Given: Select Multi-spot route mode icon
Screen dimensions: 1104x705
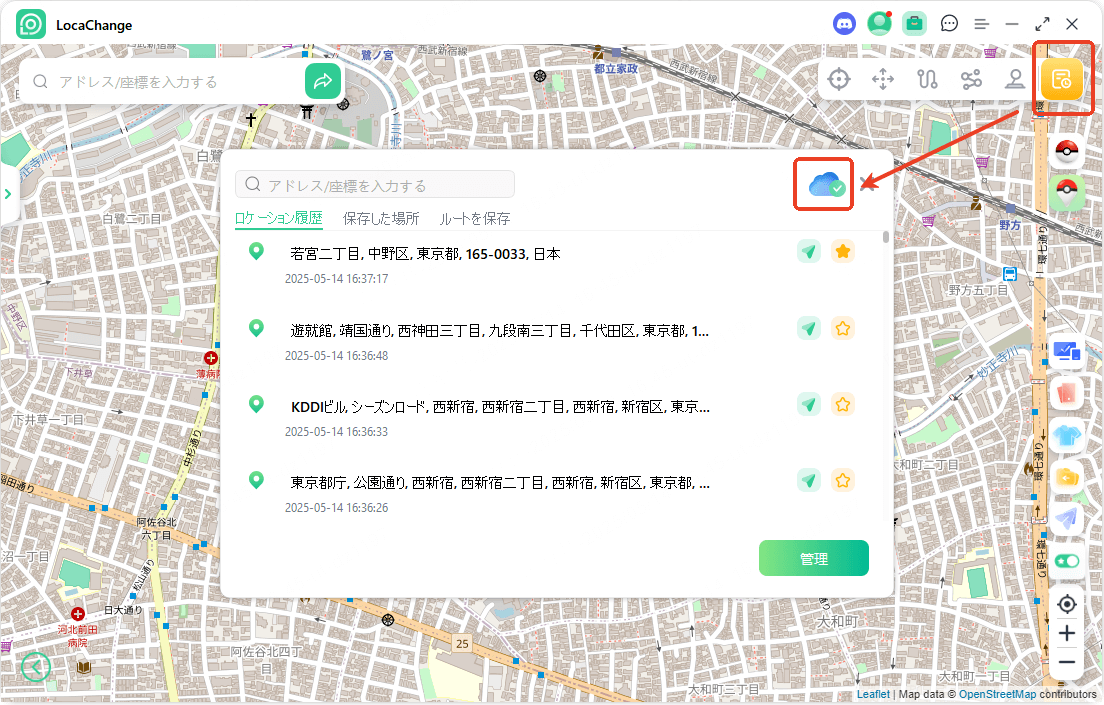Looking at the screenshot, I should point(971,79).
